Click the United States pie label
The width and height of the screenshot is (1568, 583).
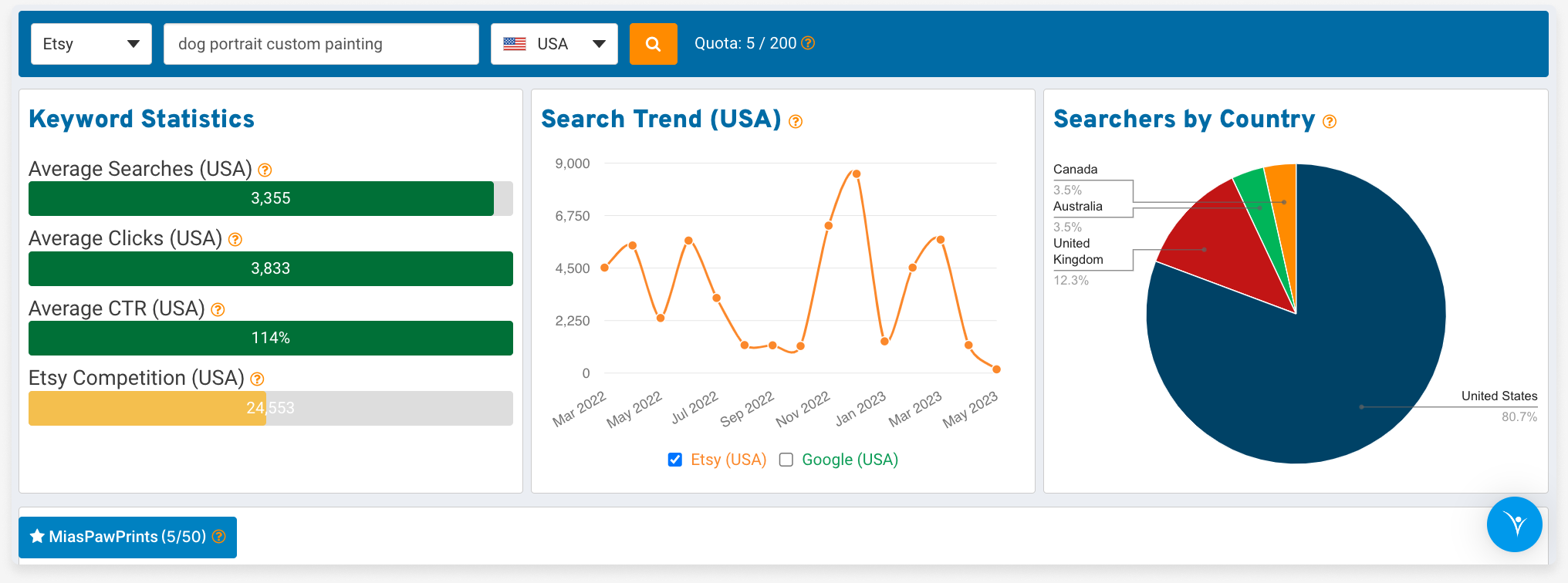[1499, 396]
